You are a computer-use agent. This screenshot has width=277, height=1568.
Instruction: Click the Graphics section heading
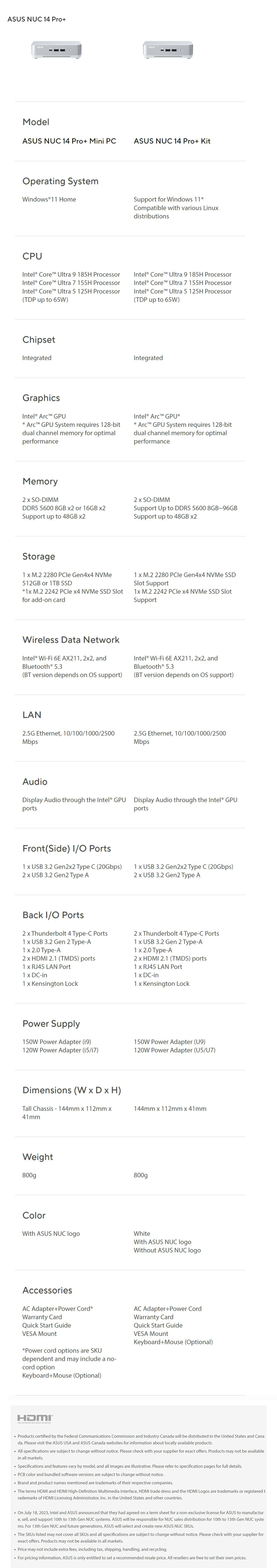click(x=41, y=398)
